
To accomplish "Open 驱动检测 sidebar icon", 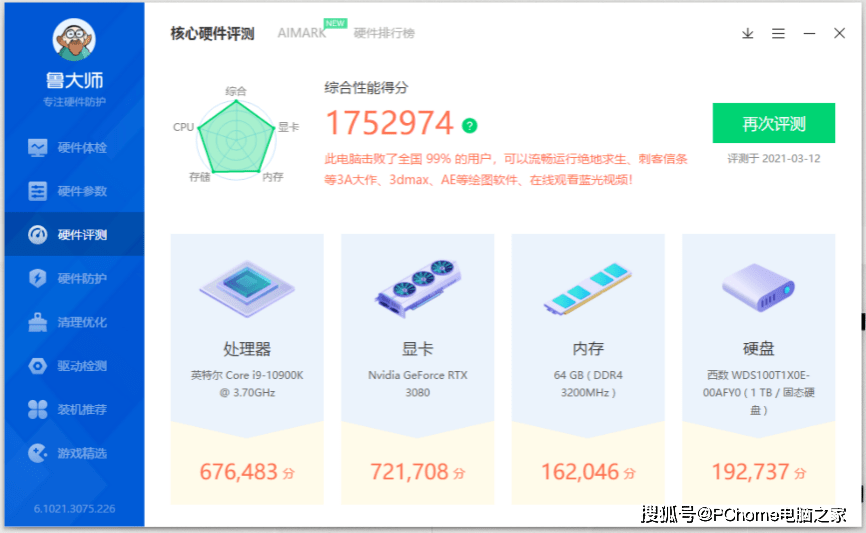I will [x=38, y=366].
